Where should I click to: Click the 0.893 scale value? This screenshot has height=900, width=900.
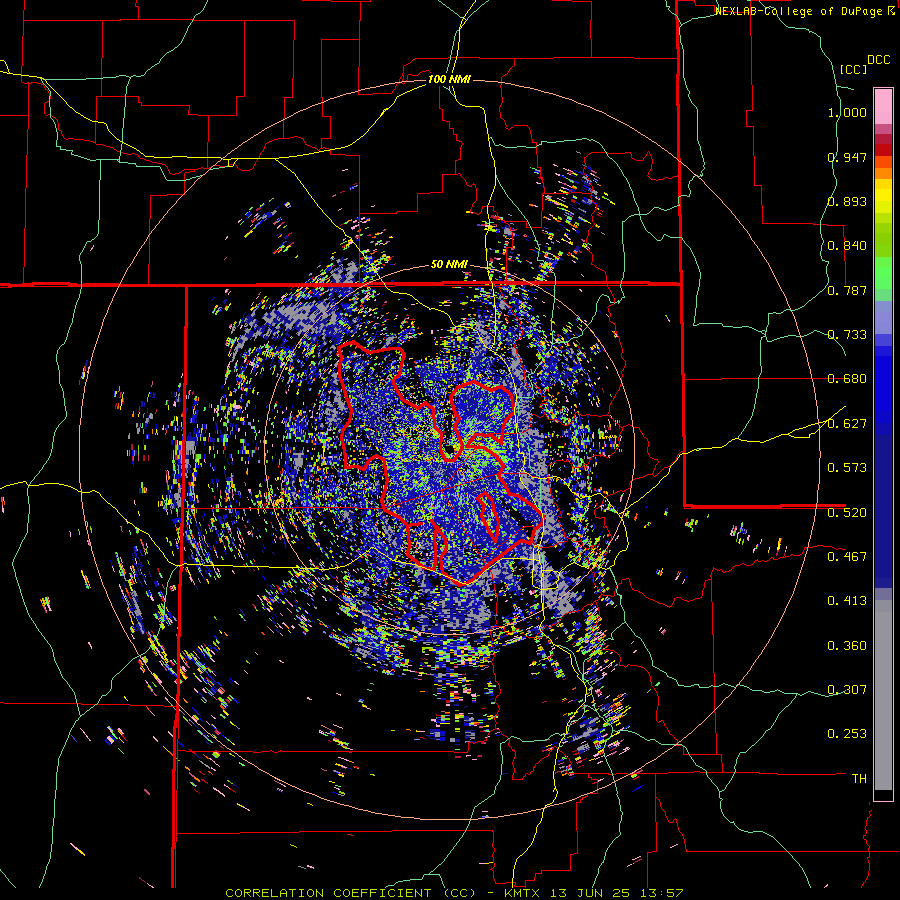(x=847, y=201)
